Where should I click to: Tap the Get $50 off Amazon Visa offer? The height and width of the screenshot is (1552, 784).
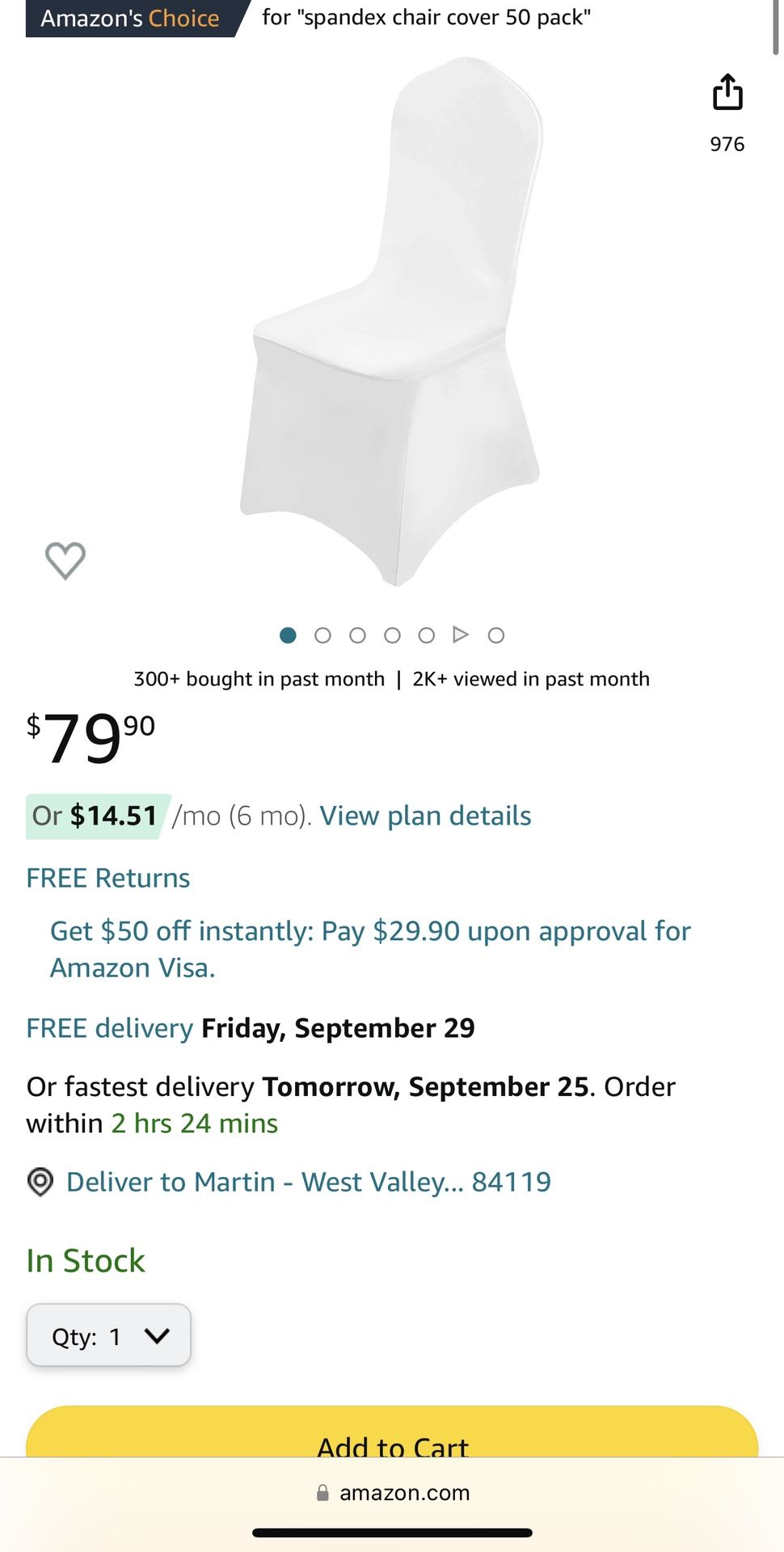[x=370, y=949]
